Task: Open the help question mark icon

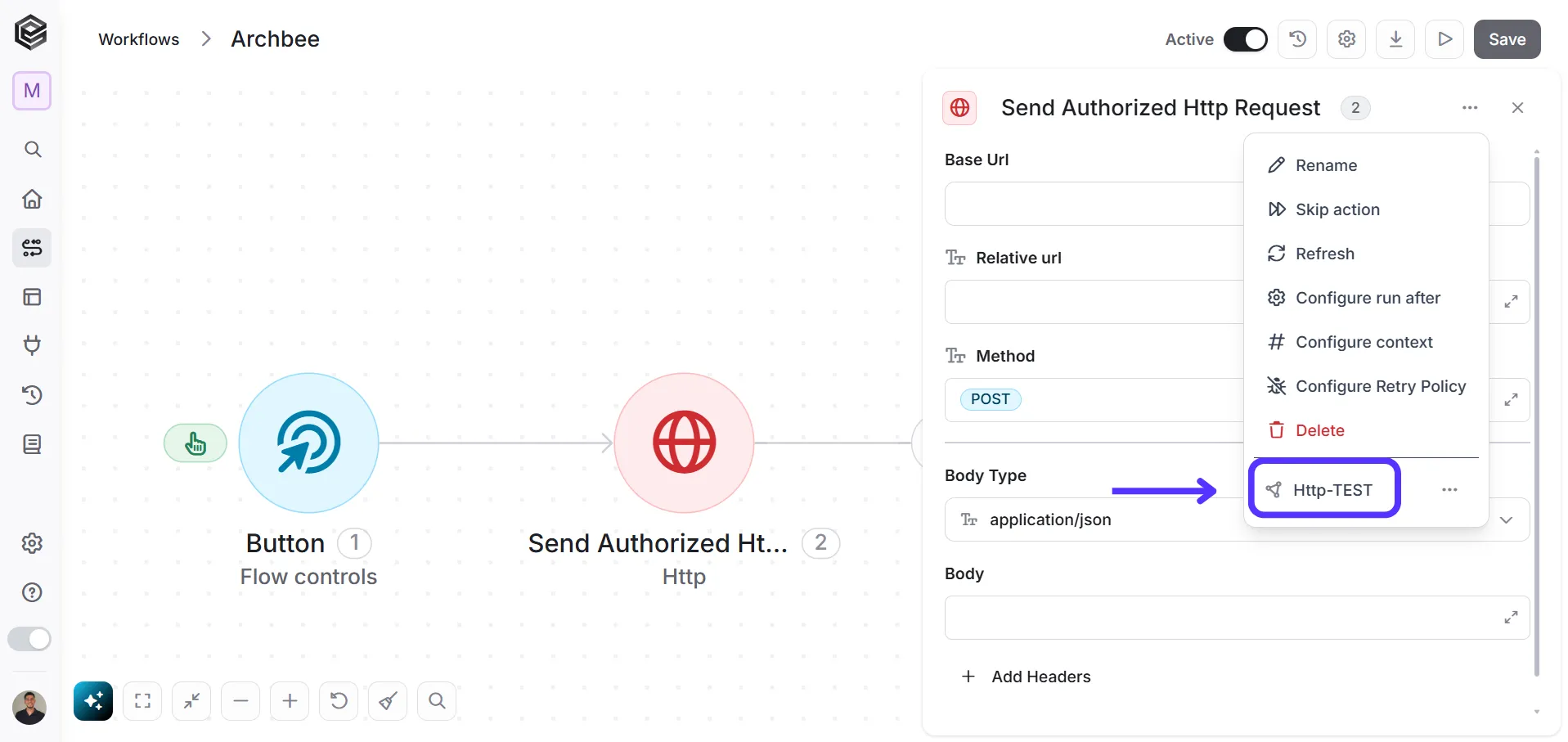Action: click(32, 592)
